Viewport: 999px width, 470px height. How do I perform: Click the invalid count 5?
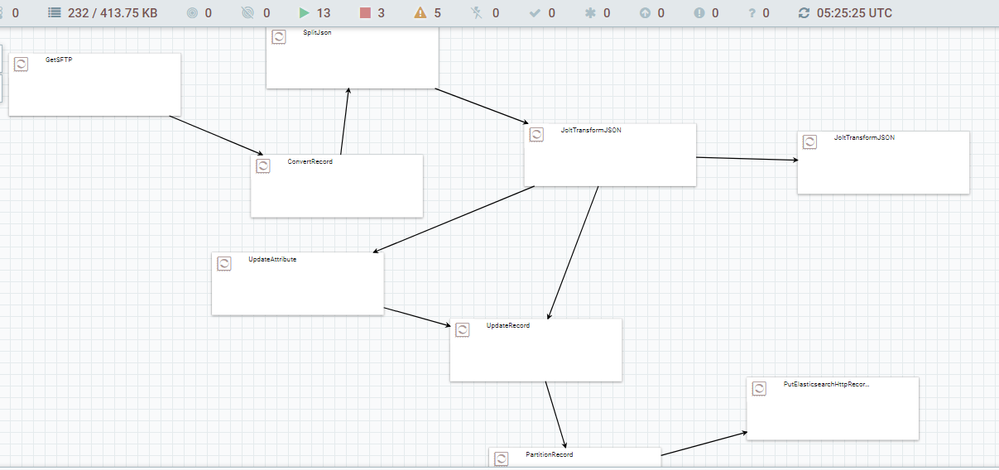pyautogui.click(x=437, y=13)
